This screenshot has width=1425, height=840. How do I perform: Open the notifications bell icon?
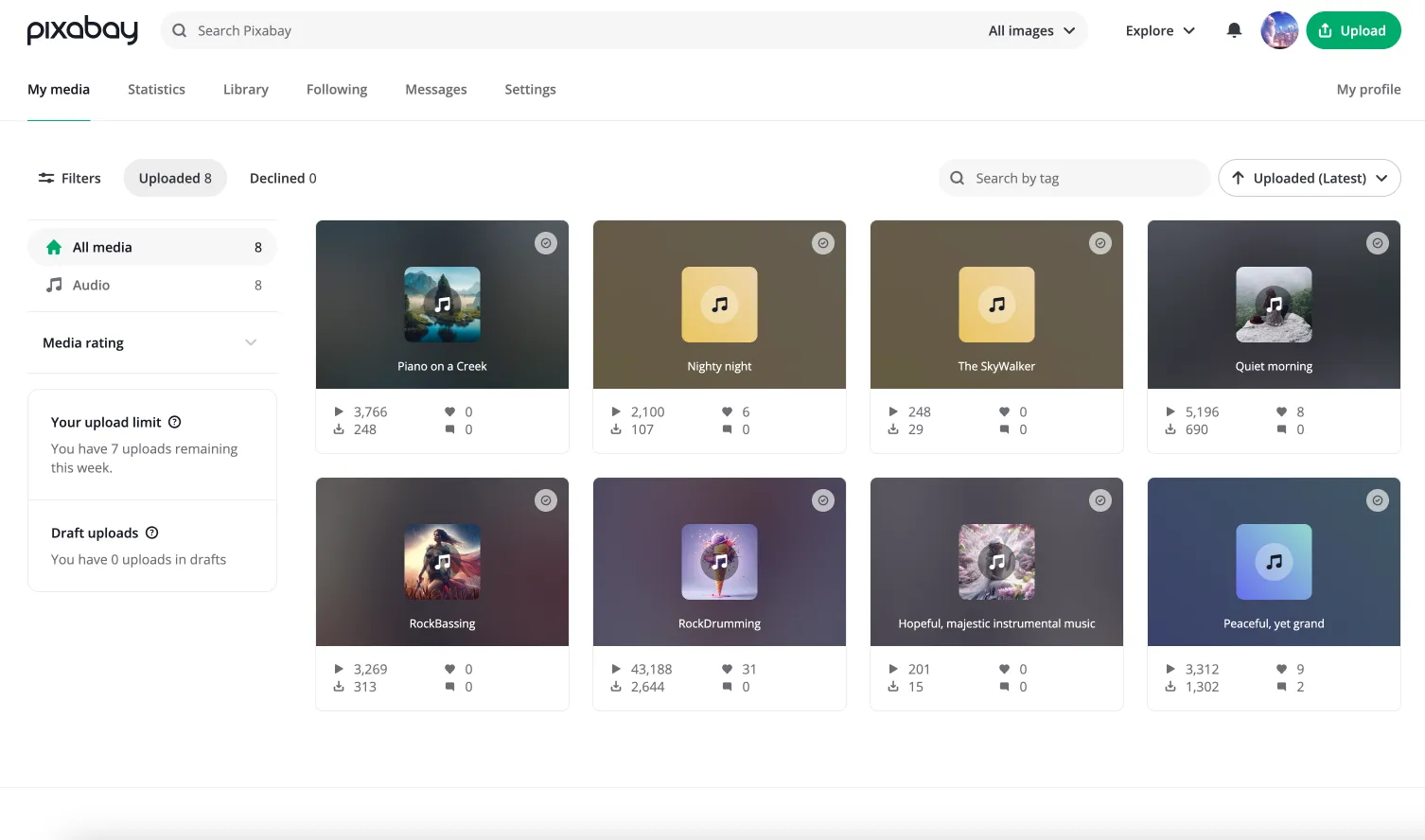[x=1234, y=30]
